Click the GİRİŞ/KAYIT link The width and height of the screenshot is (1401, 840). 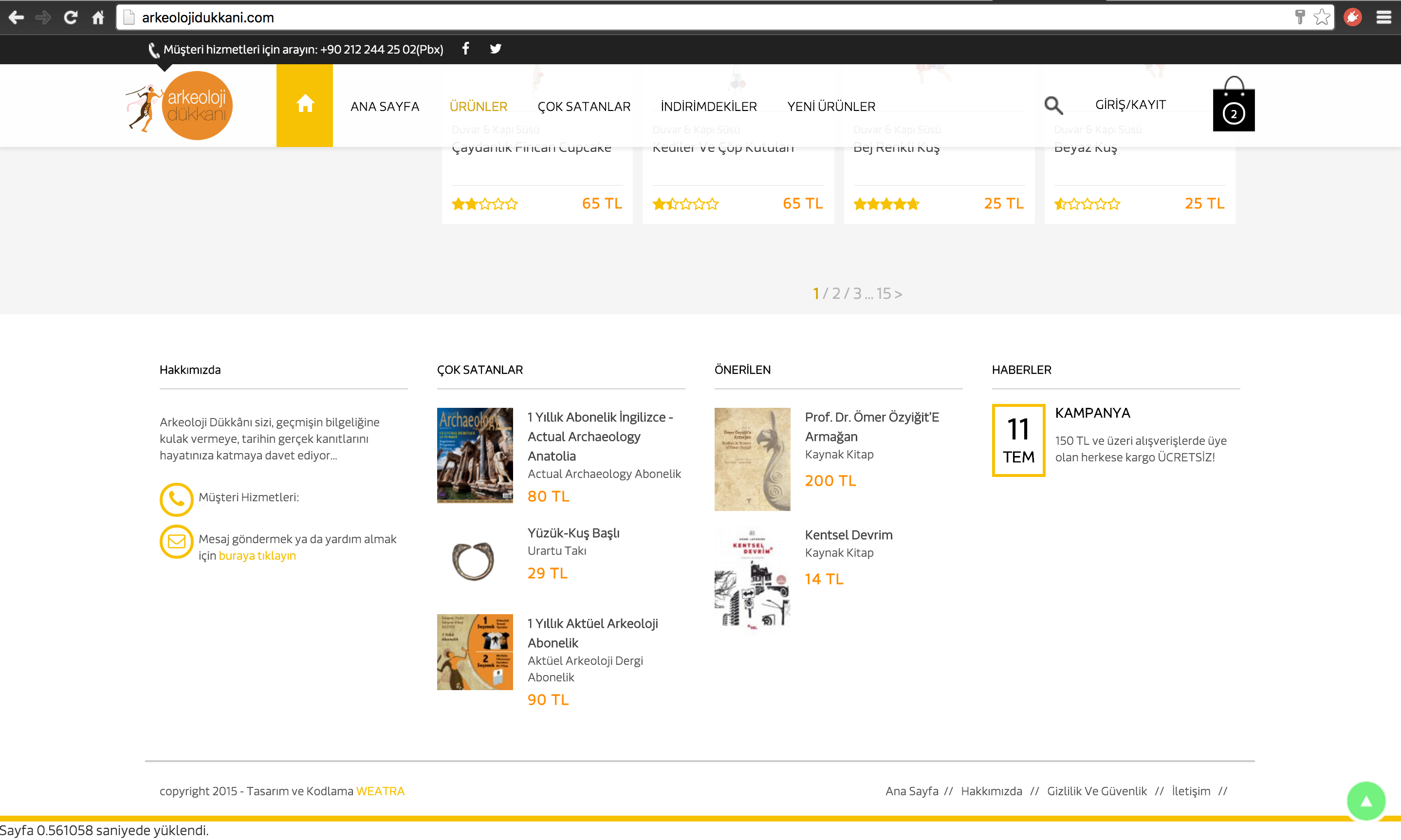coord(1130,105)
